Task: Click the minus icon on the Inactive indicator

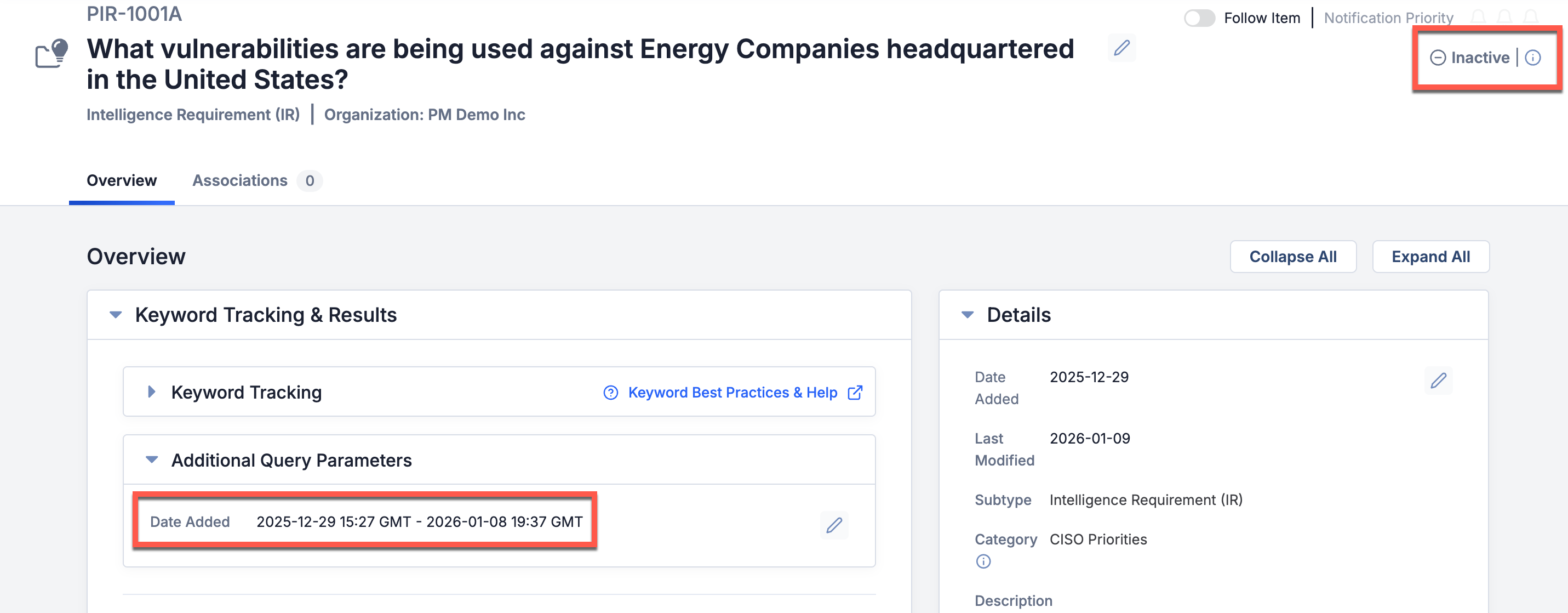Action: click(x=1438, y=57)
